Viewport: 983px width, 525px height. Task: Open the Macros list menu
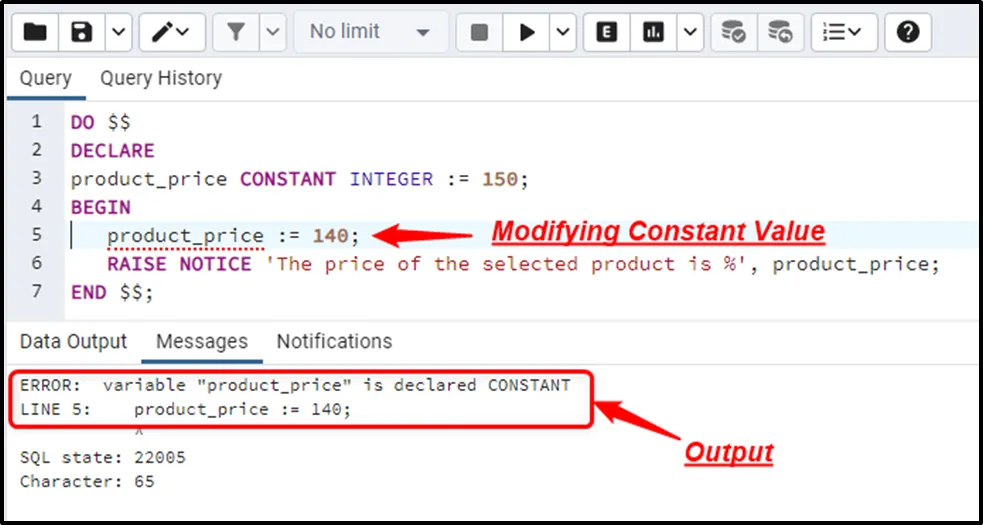[842, 32]
